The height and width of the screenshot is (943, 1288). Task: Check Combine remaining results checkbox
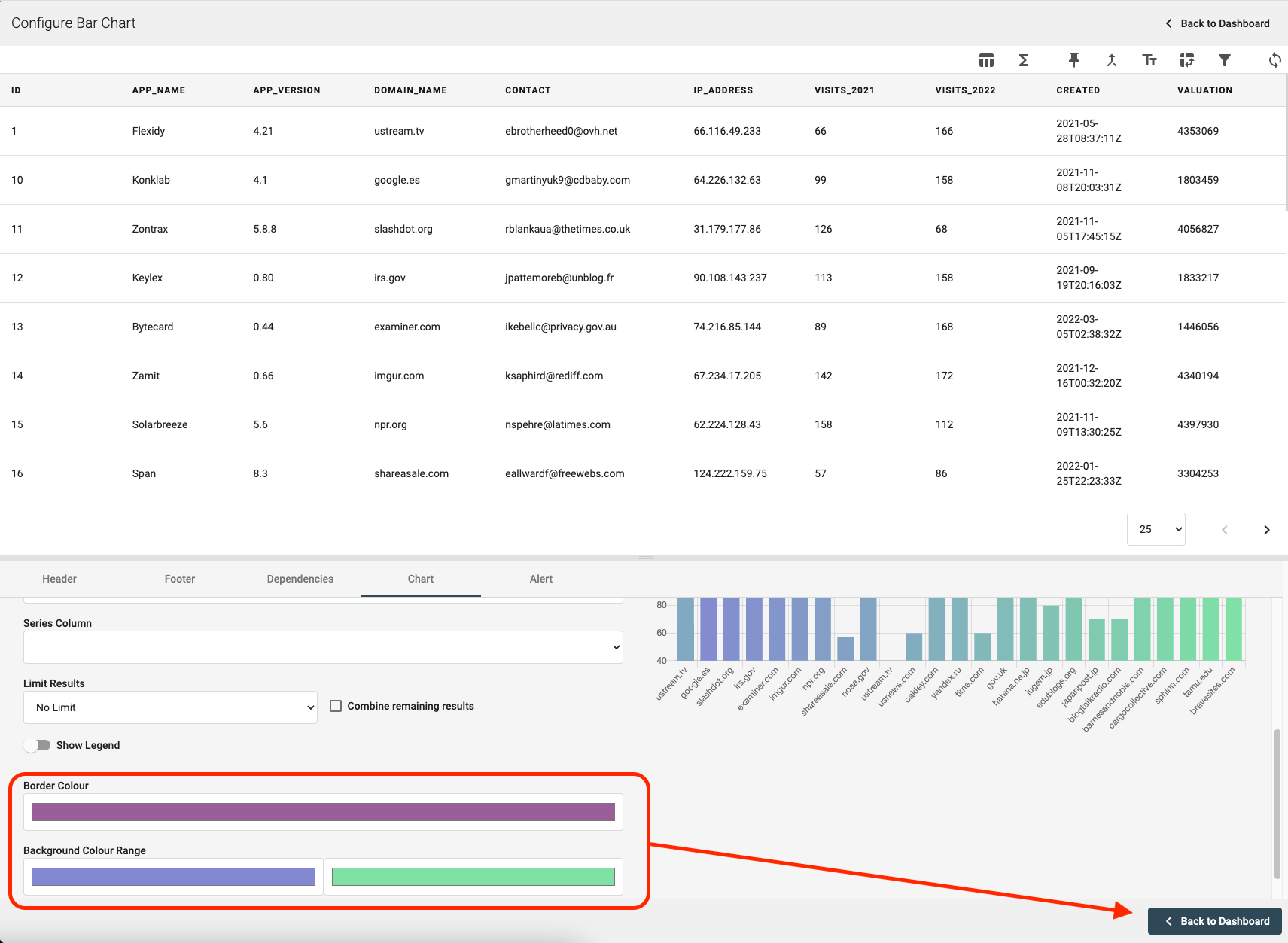(336, 706)
